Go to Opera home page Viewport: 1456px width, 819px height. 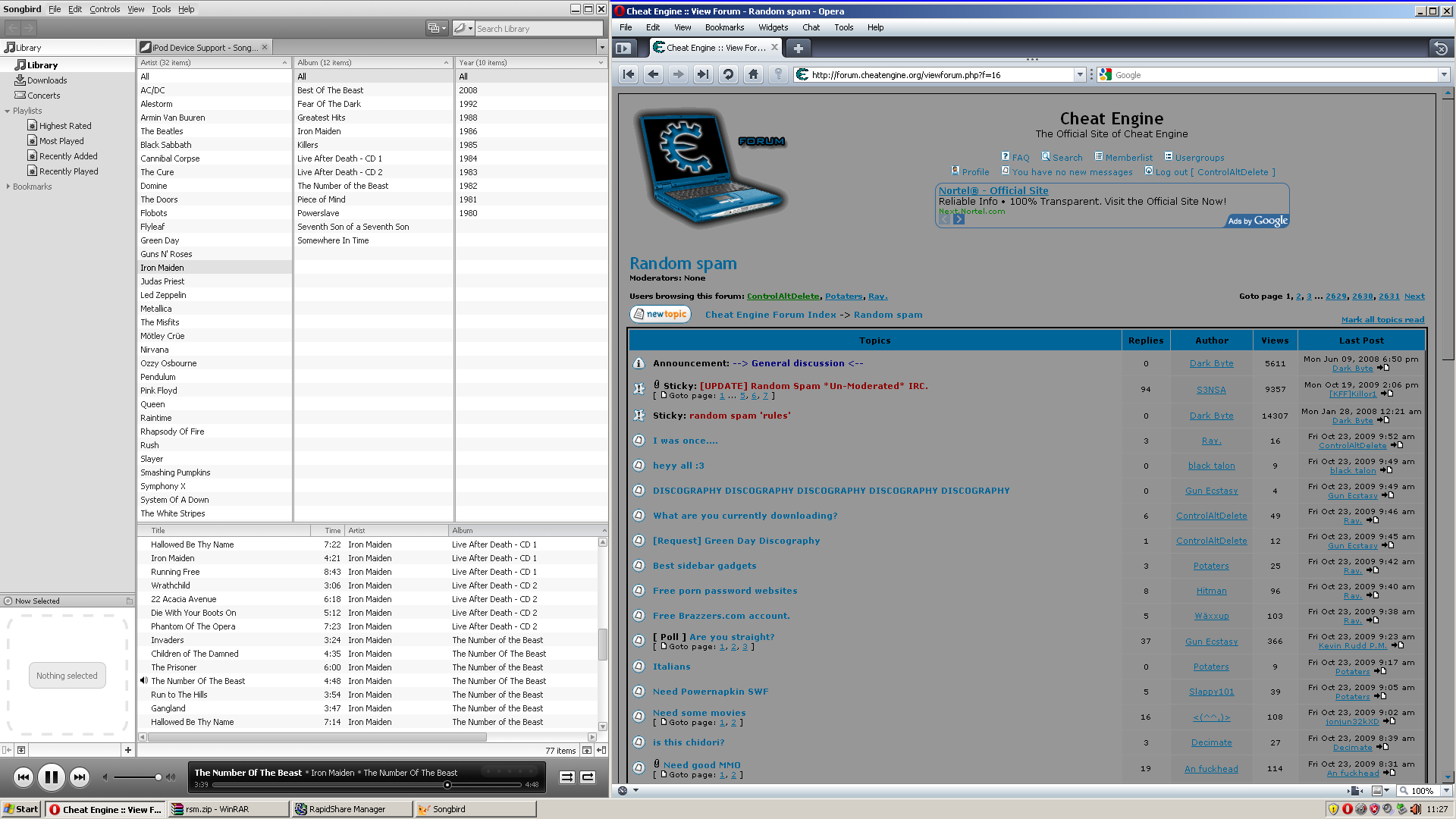pos(753,74)
